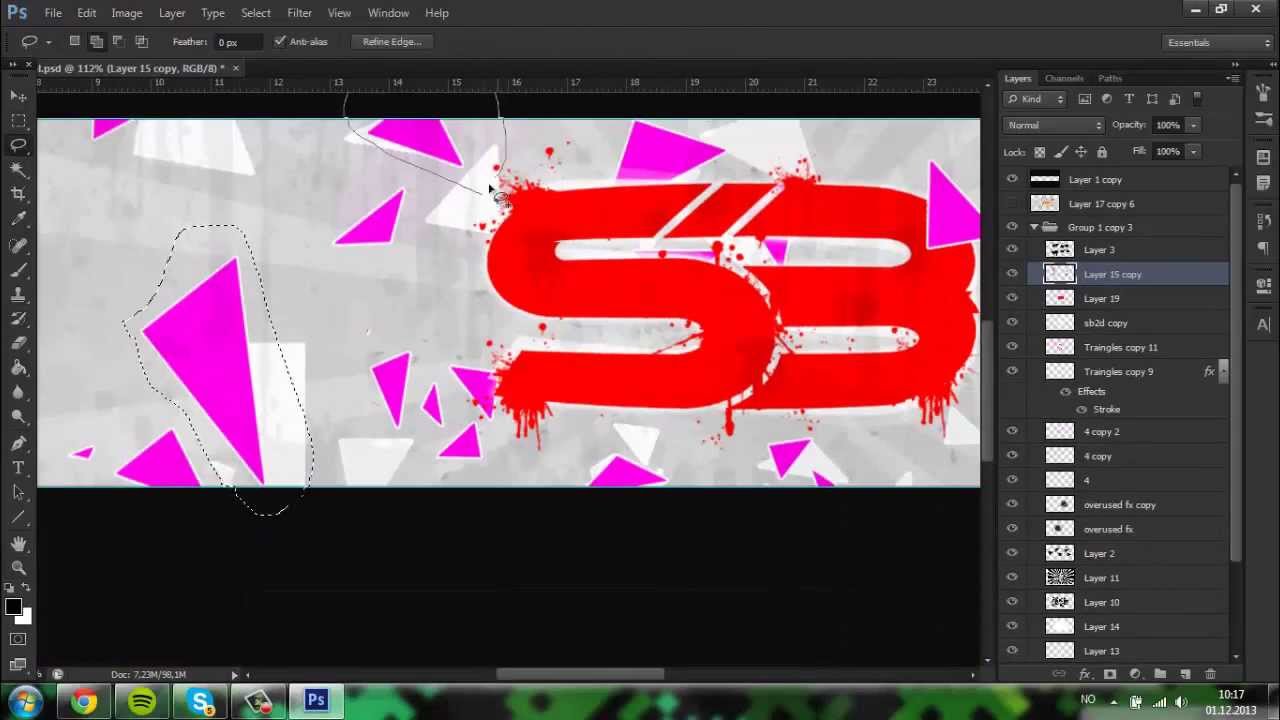Image resolution: width=1280 pixels, height=720 pixels.
Task: Open the Essentials workspace dropdown
Action: [x=1217, y=43]
